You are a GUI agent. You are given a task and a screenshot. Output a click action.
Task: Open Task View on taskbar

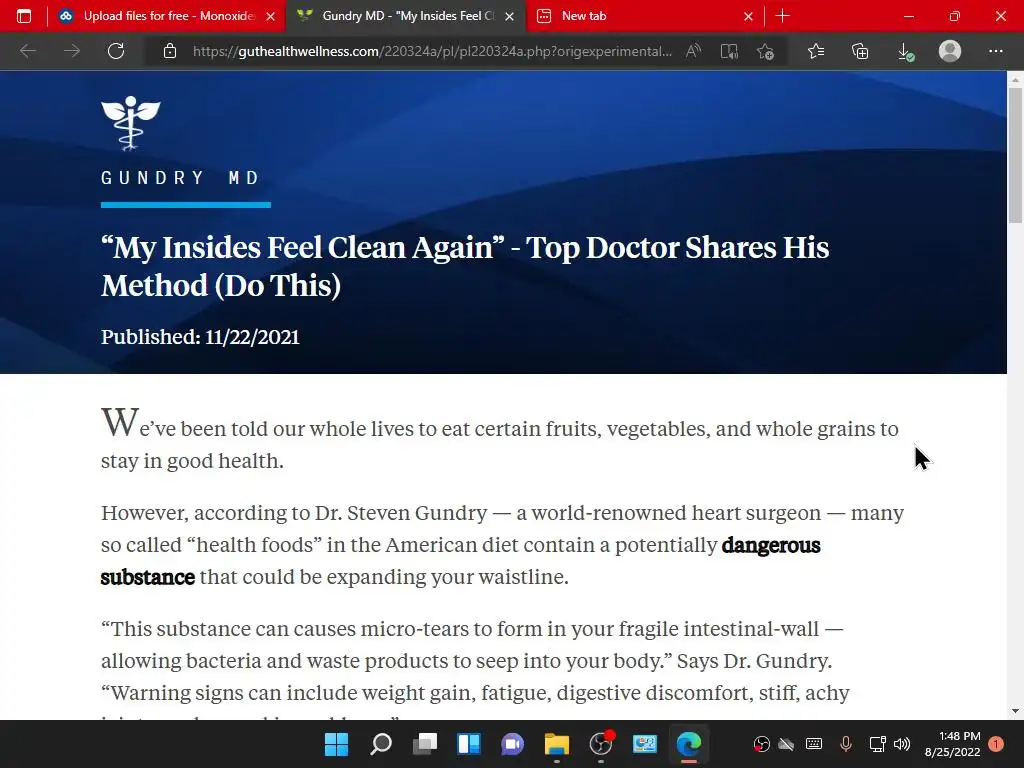click(424, 744)
